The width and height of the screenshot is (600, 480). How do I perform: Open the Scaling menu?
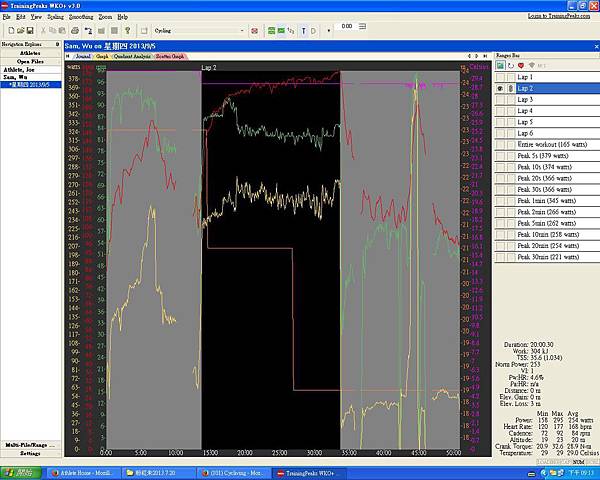[55, 17]
